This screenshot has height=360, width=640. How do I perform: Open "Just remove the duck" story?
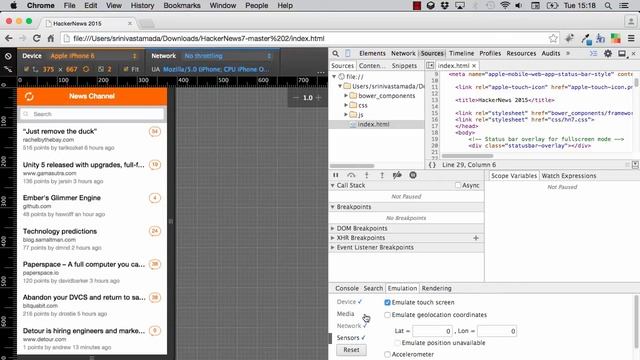click(x=60, y=131)
